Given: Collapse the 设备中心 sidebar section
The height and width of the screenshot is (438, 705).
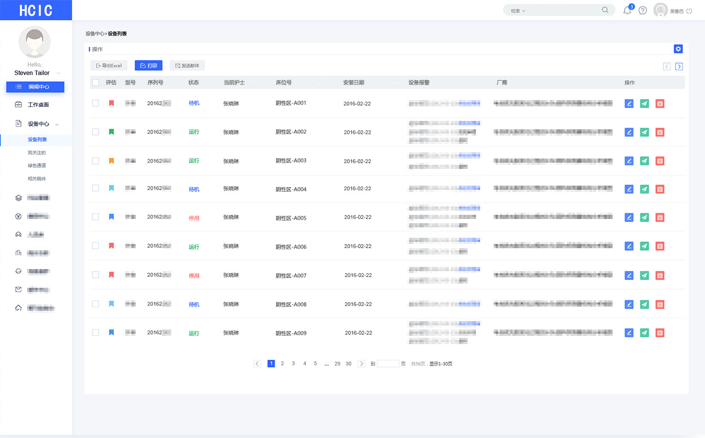Looking at the screenshot, I should click(57, 124).
